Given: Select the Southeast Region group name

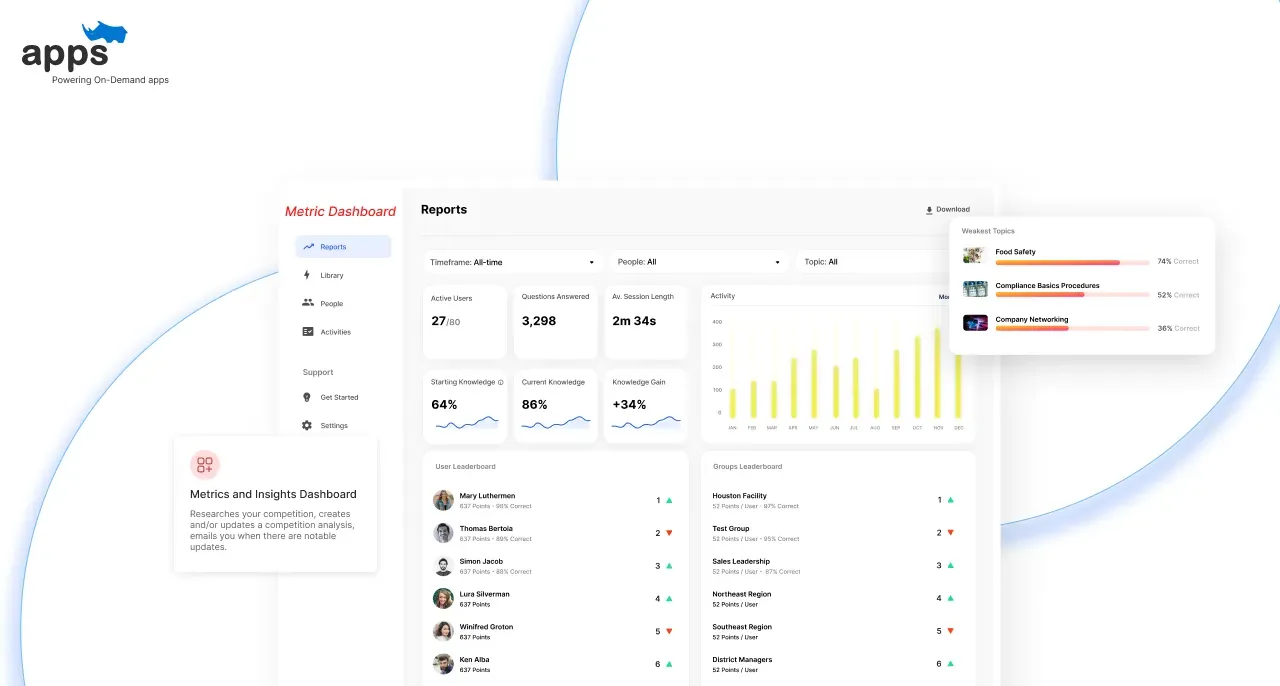Looking at the screenshot, I should click(x=742, y=627).
